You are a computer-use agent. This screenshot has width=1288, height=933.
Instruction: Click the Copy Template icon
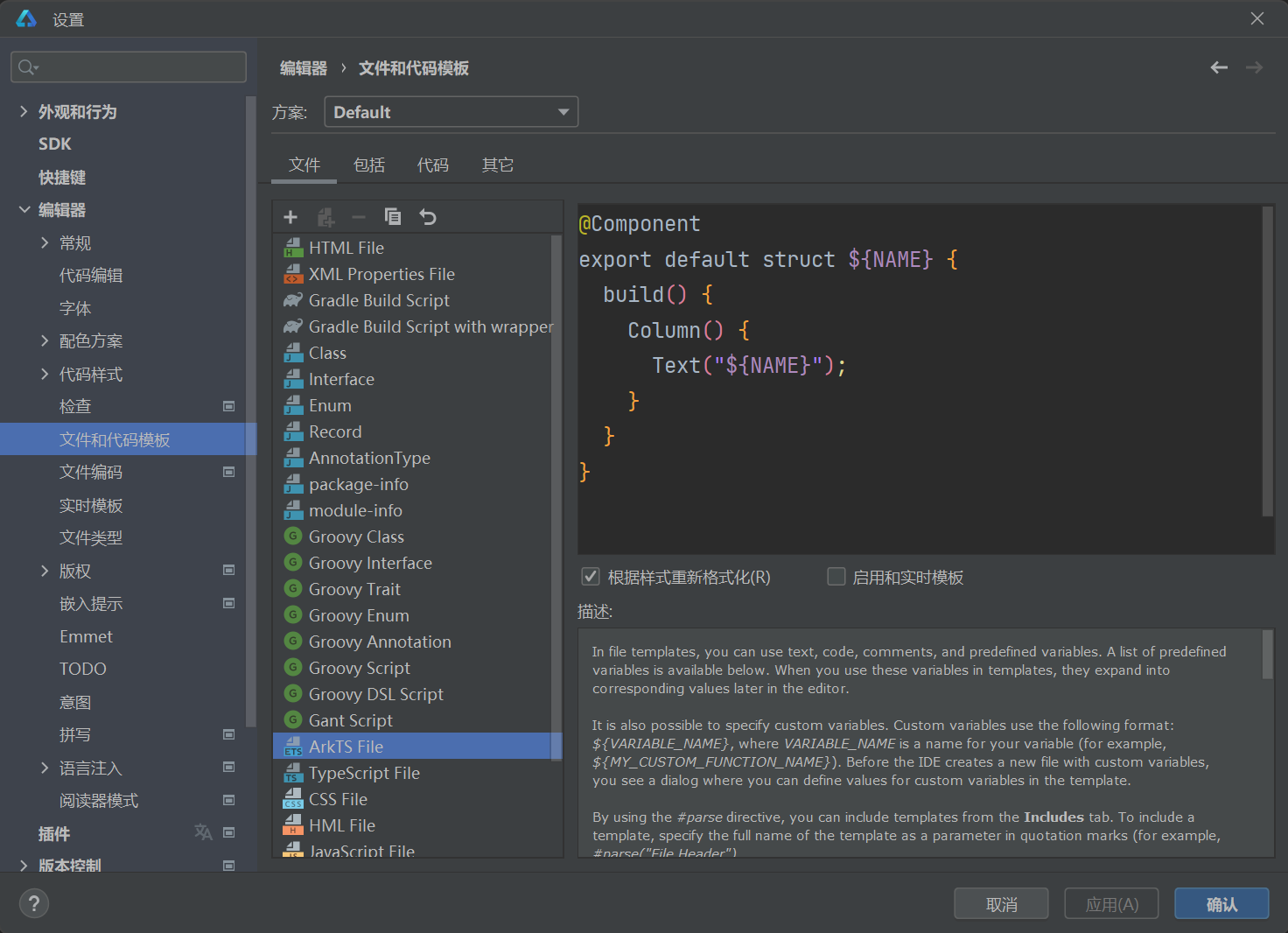393,217
